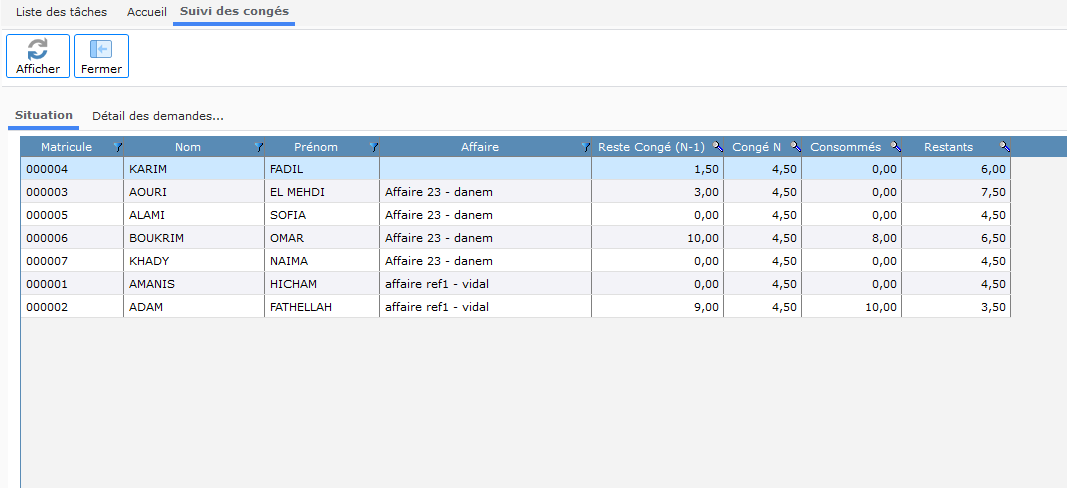Sort by the Affaire column header
The image size is (1067, 488).
pyautogui.click(x=479, y=147)
